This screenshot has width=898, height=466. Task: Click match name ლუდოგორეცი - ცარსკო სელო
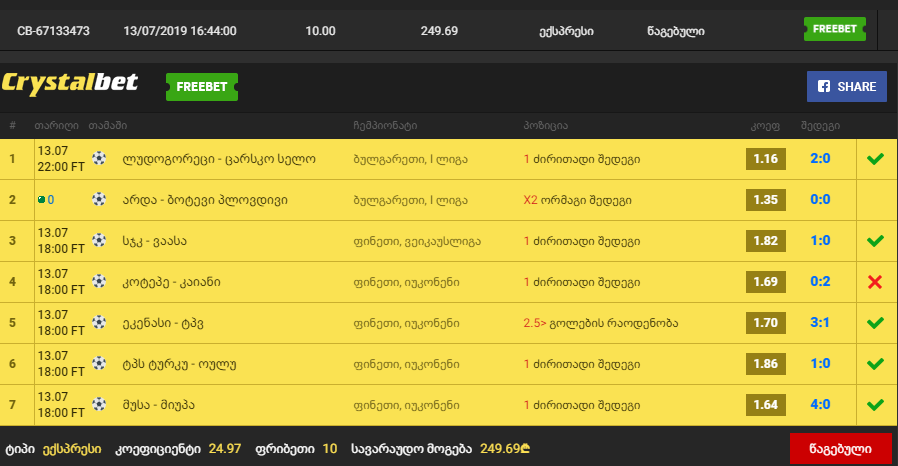pos(219,159)
